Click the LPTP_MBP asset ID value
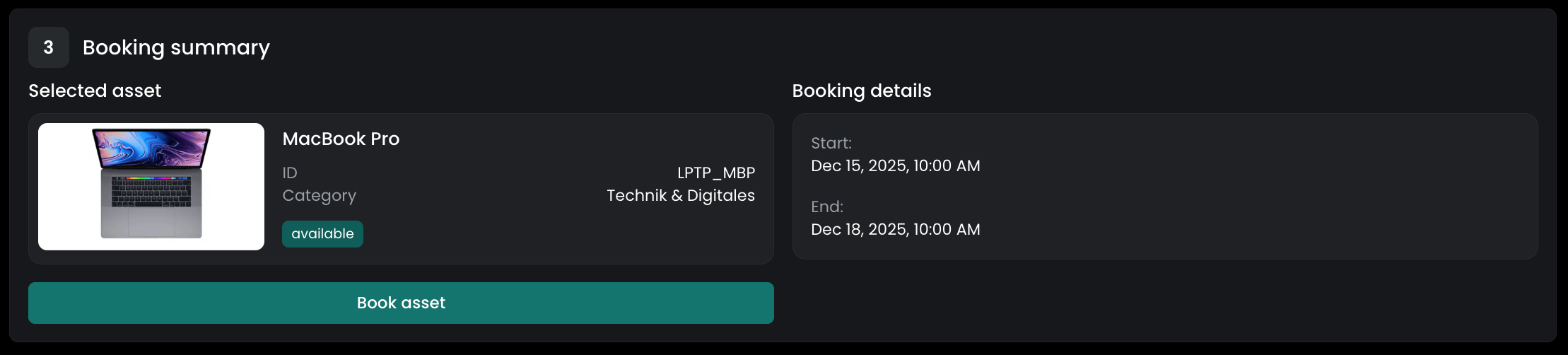Image resolution: width=1568 pixels, height=355 pixels. tap(715, 173)
